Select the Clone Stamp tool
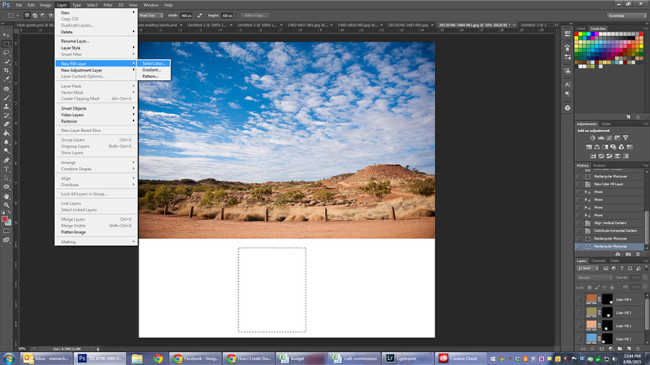This screenshot has height=365, width=650. click(6, 107)
